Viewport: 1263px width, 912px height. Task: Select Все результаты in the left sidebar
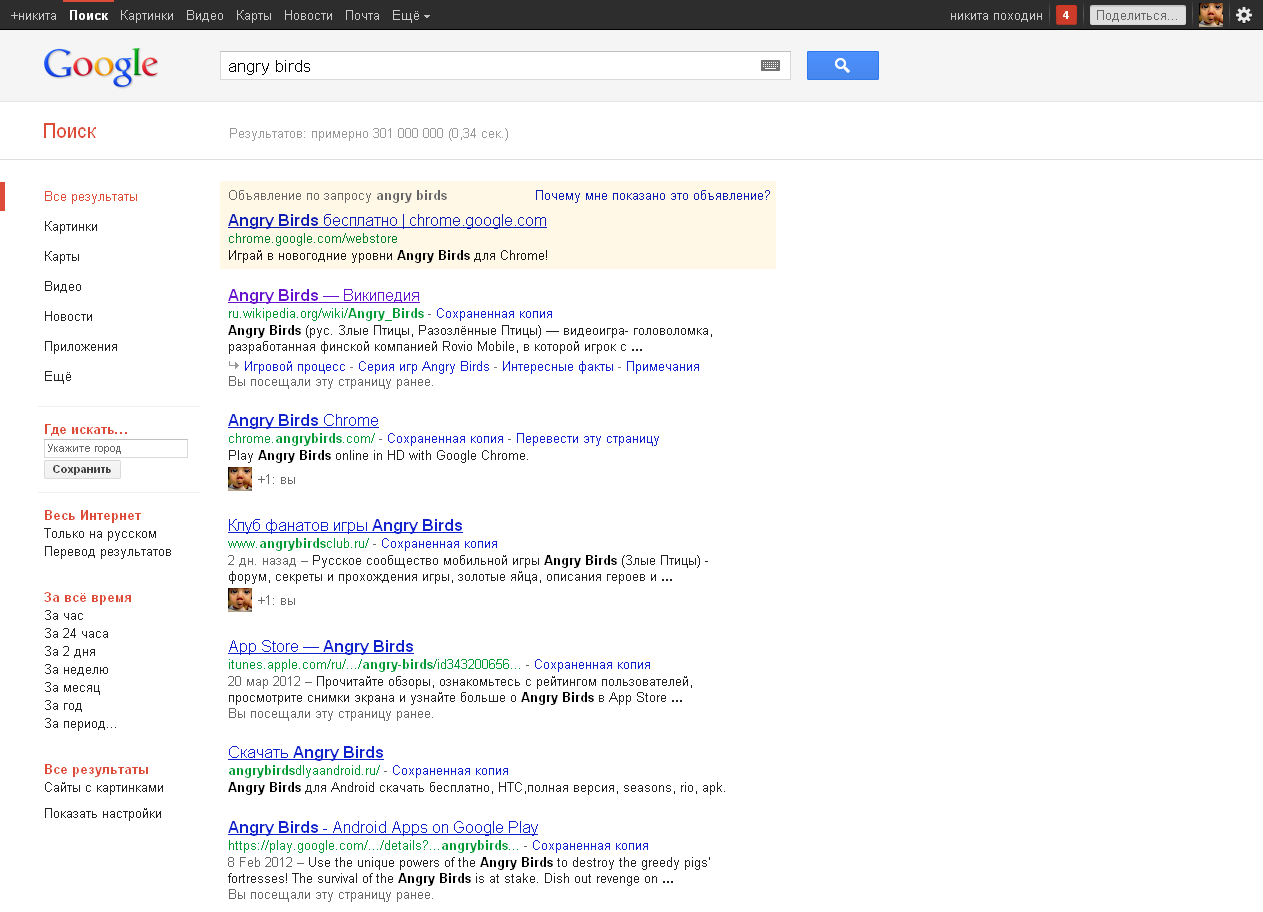coord(91,197)
